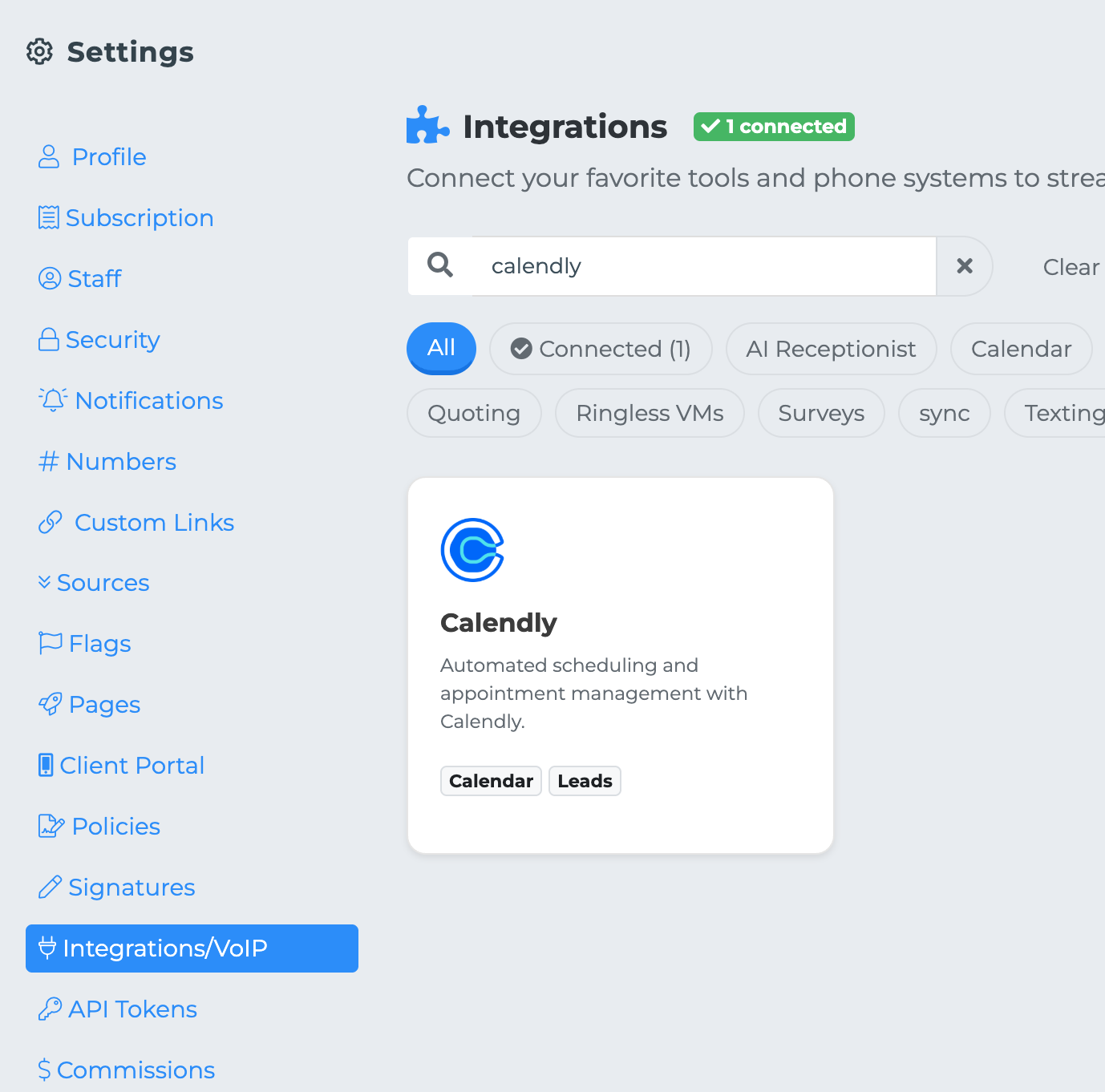The image size is (1105, 1092).
Task: Filter by Ringless VMs category
Action: click(x=650, y=413)
